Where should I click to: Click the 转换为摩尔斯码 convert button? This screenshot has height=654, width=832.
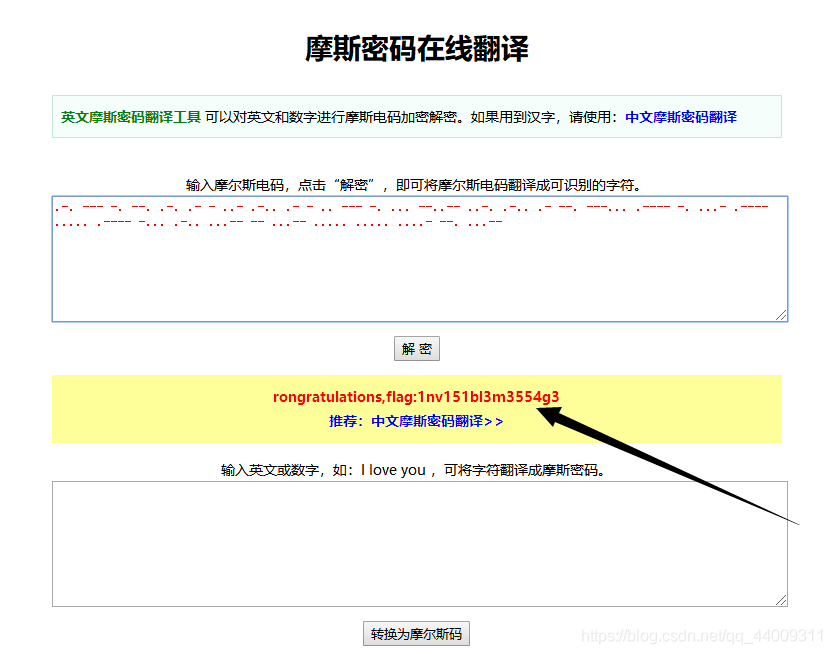point(417,634)
